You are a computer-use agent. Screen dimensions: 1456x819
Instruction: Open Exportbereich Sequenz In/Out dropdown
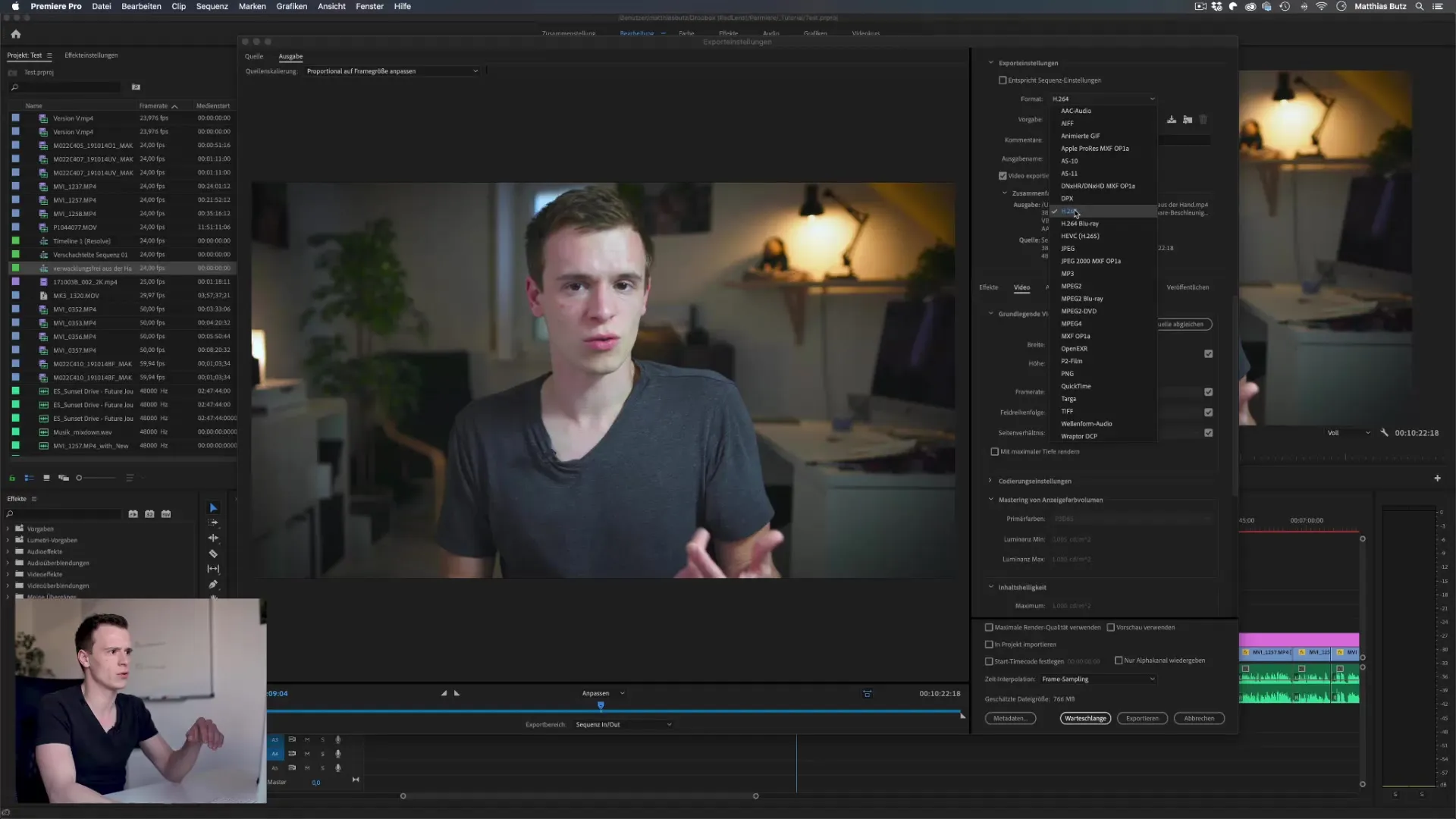(623, 725)
